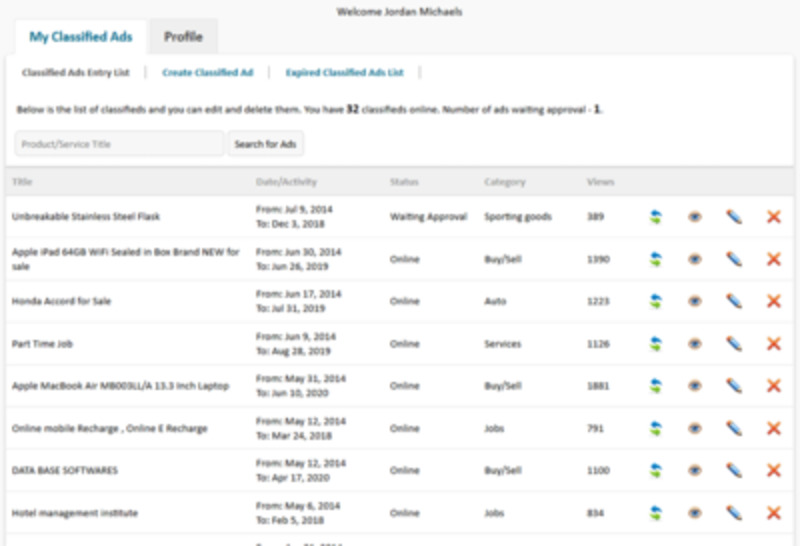Screen dimensions: 800x546
Task: Click the Welcome Jordan Michaels text
Action: pyautogui.click(x=399, y=11)
